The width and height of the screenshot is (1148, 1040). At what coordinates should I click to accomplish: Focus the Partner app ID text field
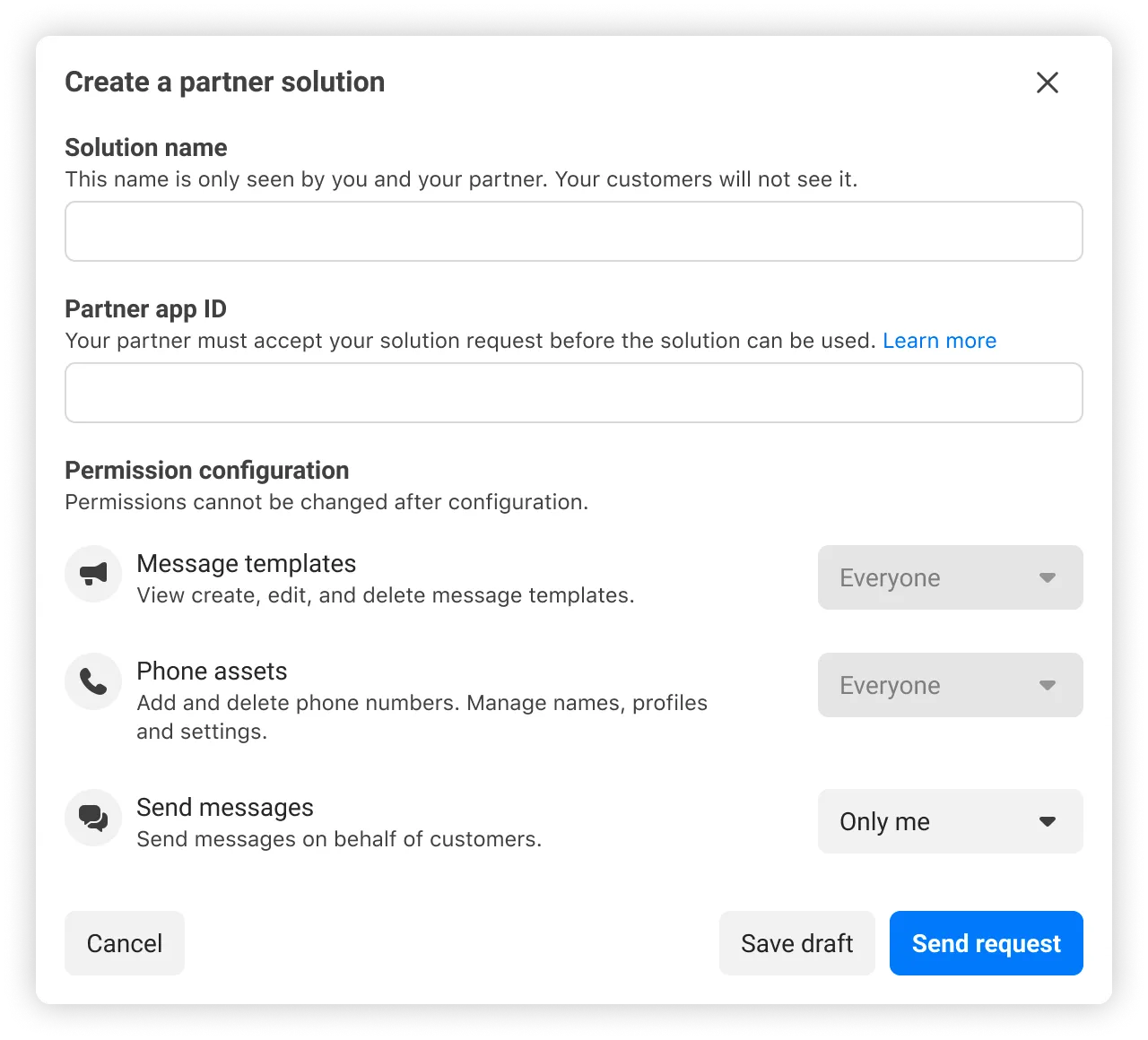pyautogui.click(x=574, y=393)
